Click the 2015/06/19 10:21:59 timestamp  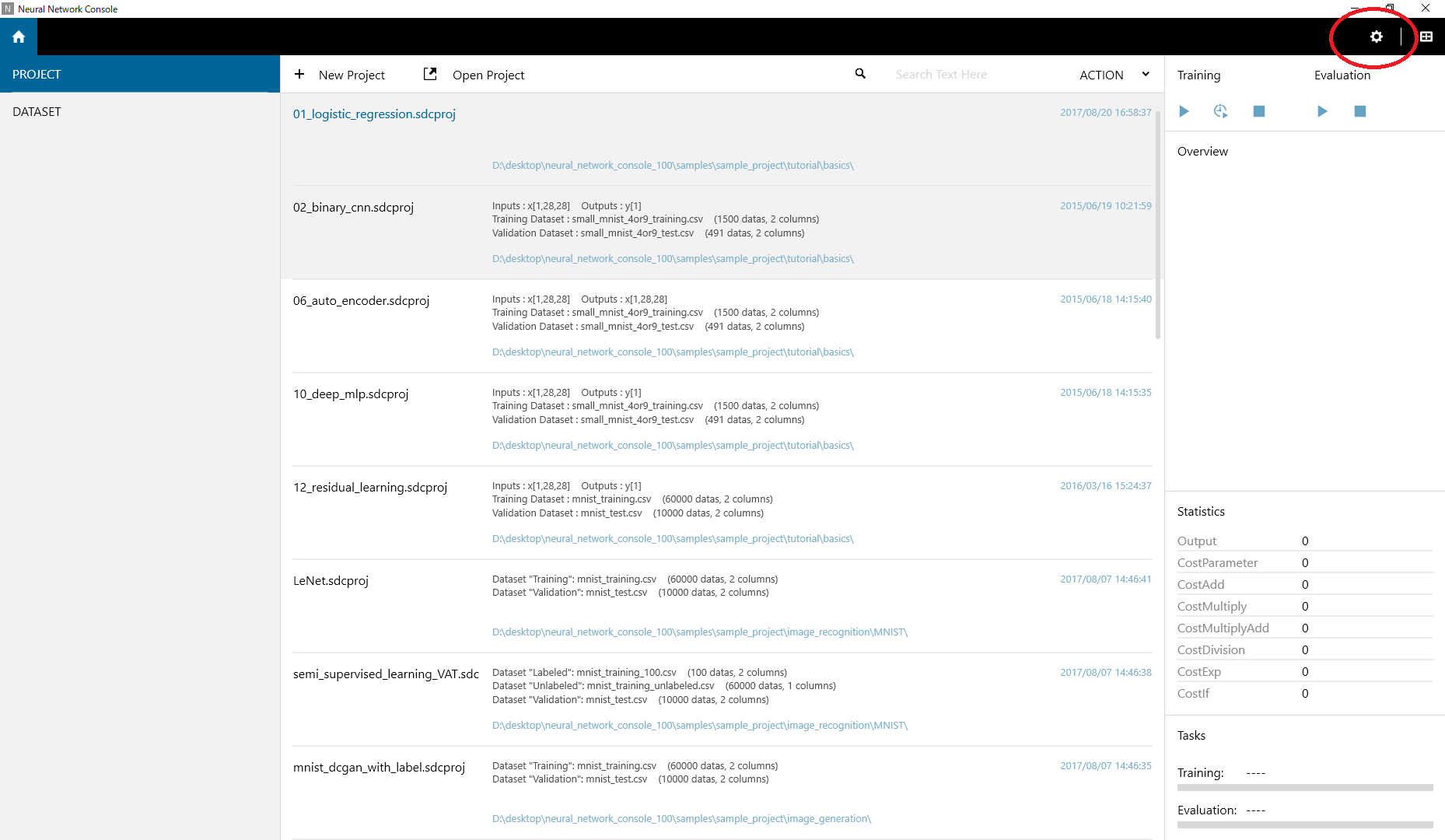pos(1105,205)
